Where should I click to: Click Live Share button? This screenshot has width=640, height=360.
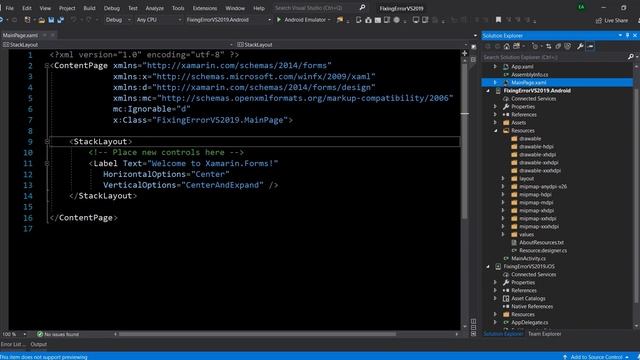tap(612, 20)
